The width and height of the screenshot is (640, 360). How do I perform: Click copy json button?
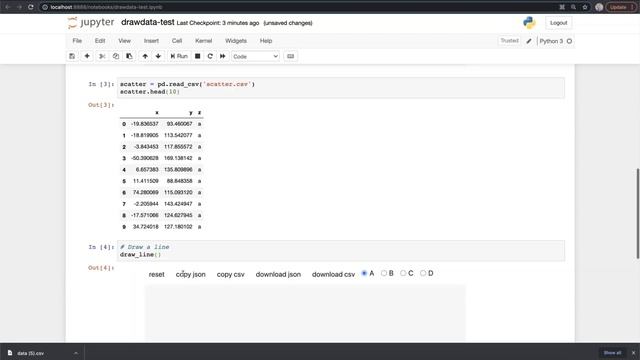(x=191, y=274)
